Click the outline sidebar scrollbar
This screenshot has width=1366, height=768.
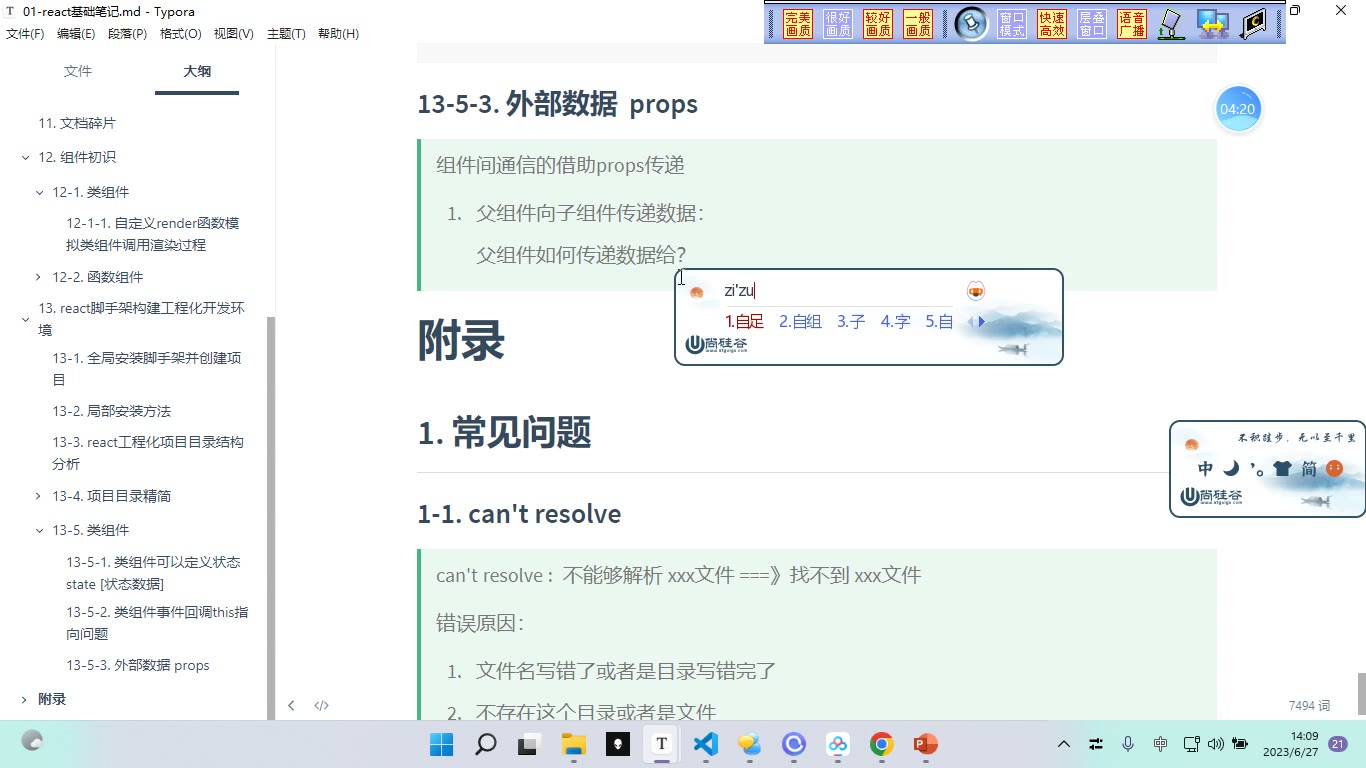tap(271, 517)
